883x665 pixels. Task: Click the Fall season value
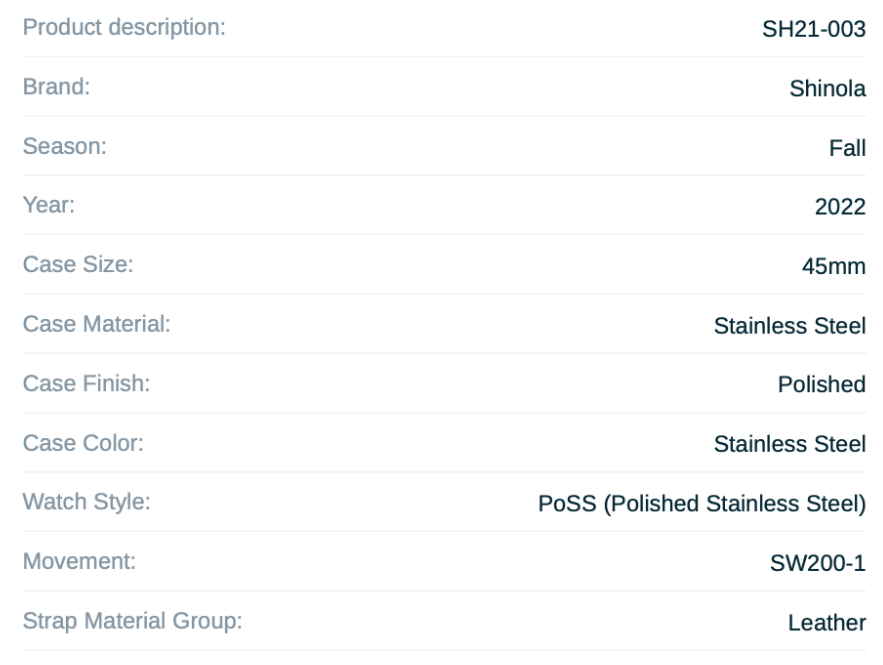[847, 148]
